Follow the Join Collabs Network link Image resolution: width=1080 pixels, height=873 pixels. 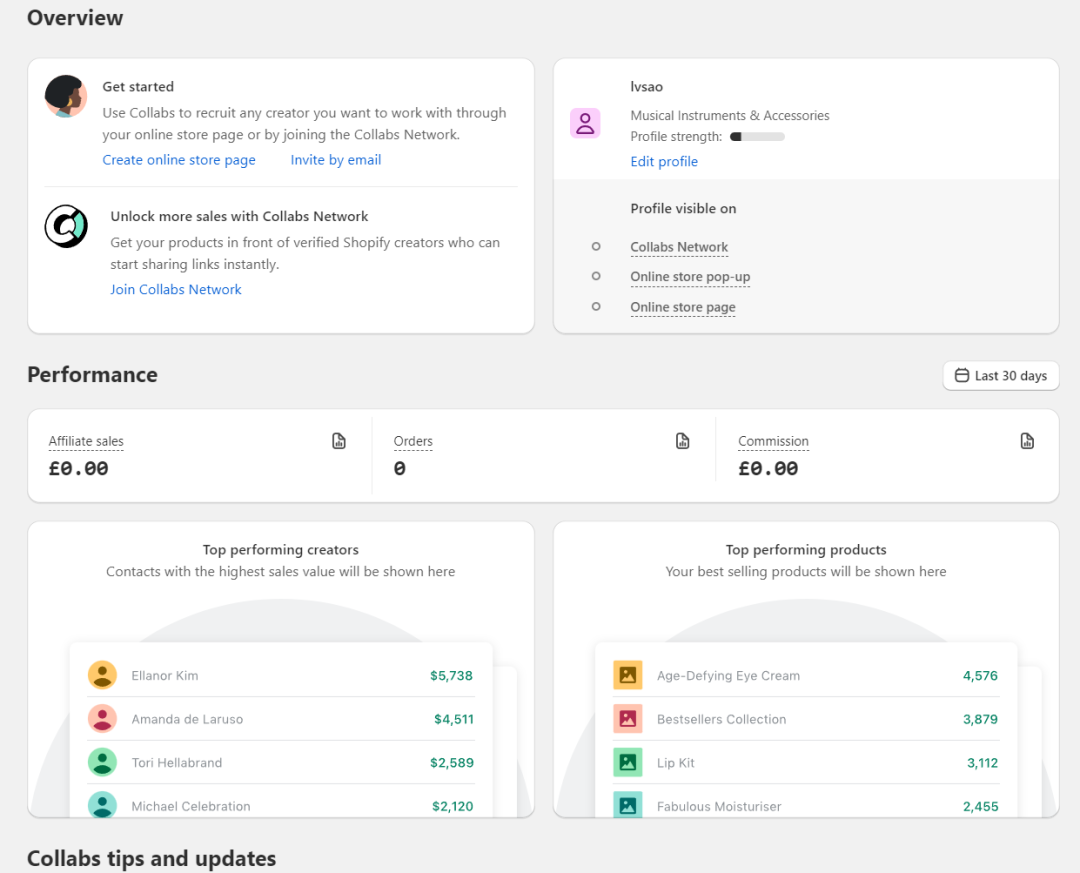coord(176,289)
